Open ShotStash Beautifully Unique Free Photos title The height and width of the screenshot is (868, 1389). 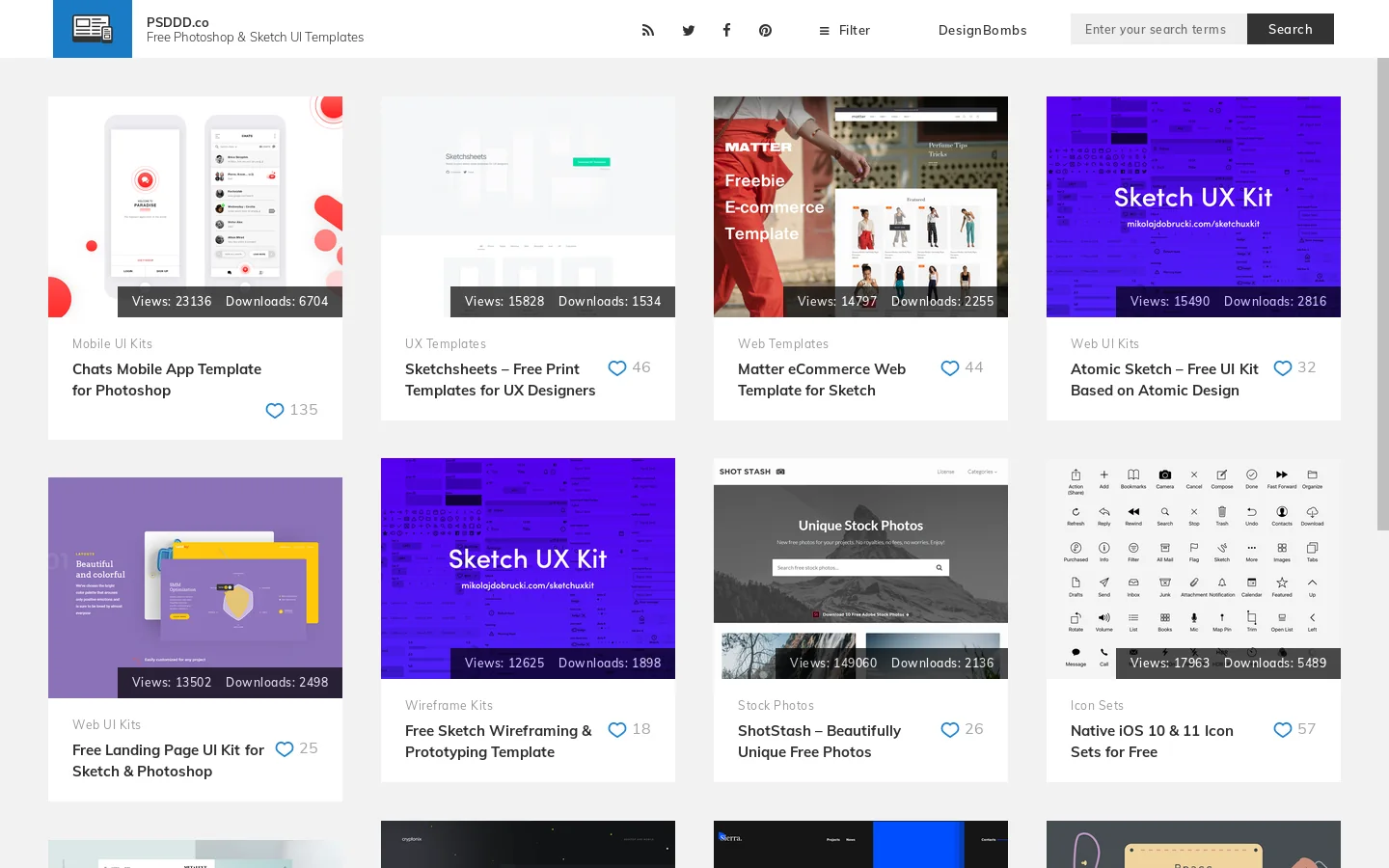[819, 742]
